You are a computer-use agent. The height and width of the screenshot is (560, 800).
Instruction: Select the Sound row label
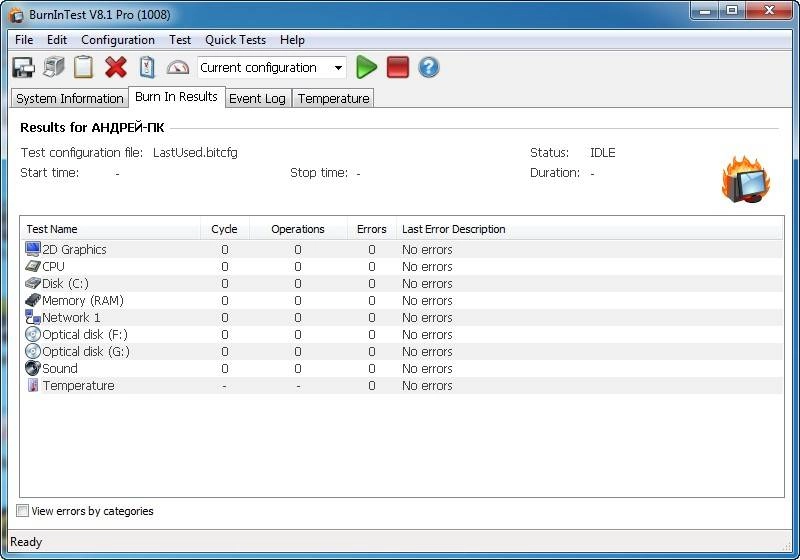60,368
